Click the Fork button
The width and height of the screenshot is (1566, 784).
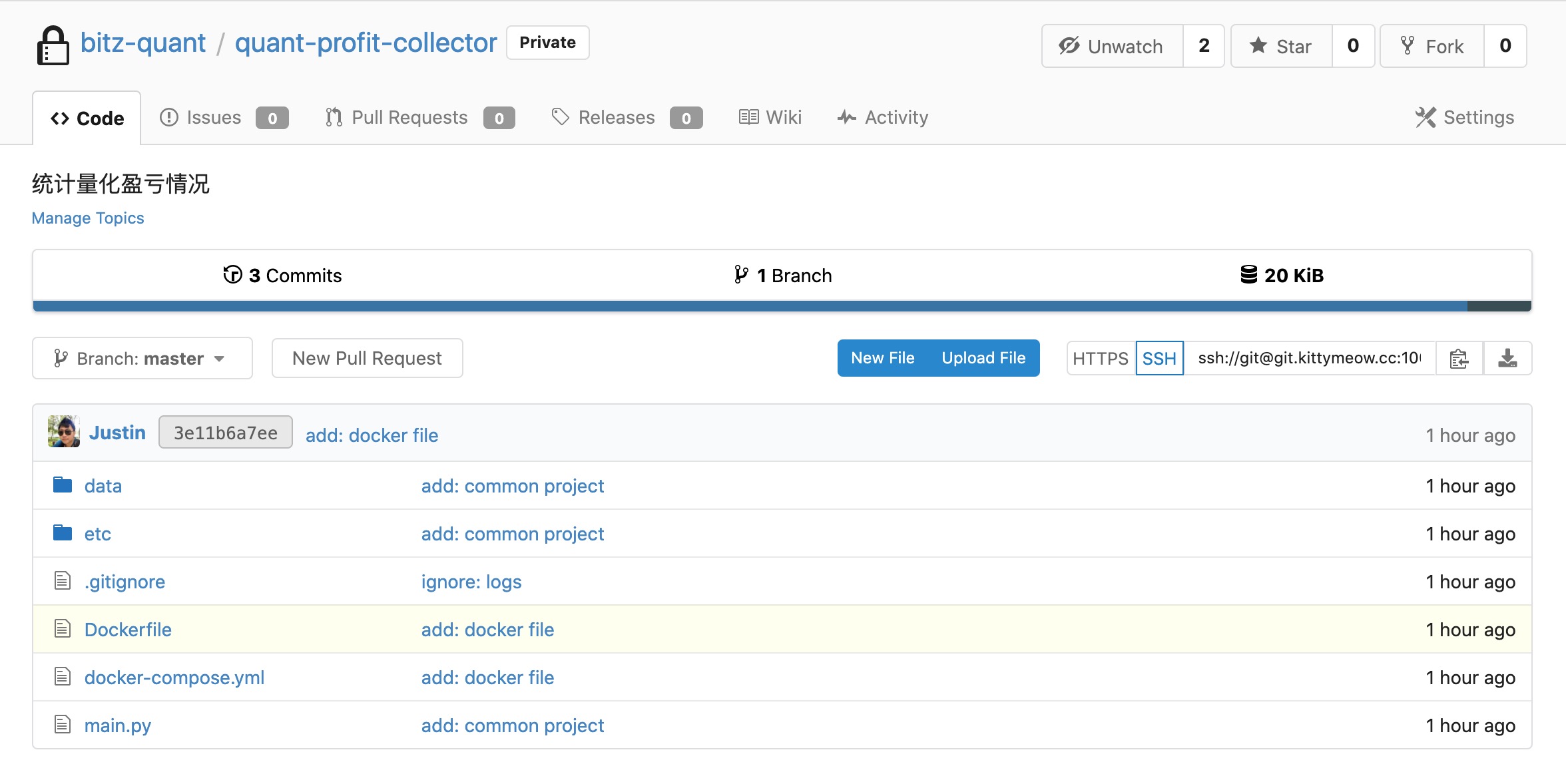pyautogui.click(x=1432, y=46)
